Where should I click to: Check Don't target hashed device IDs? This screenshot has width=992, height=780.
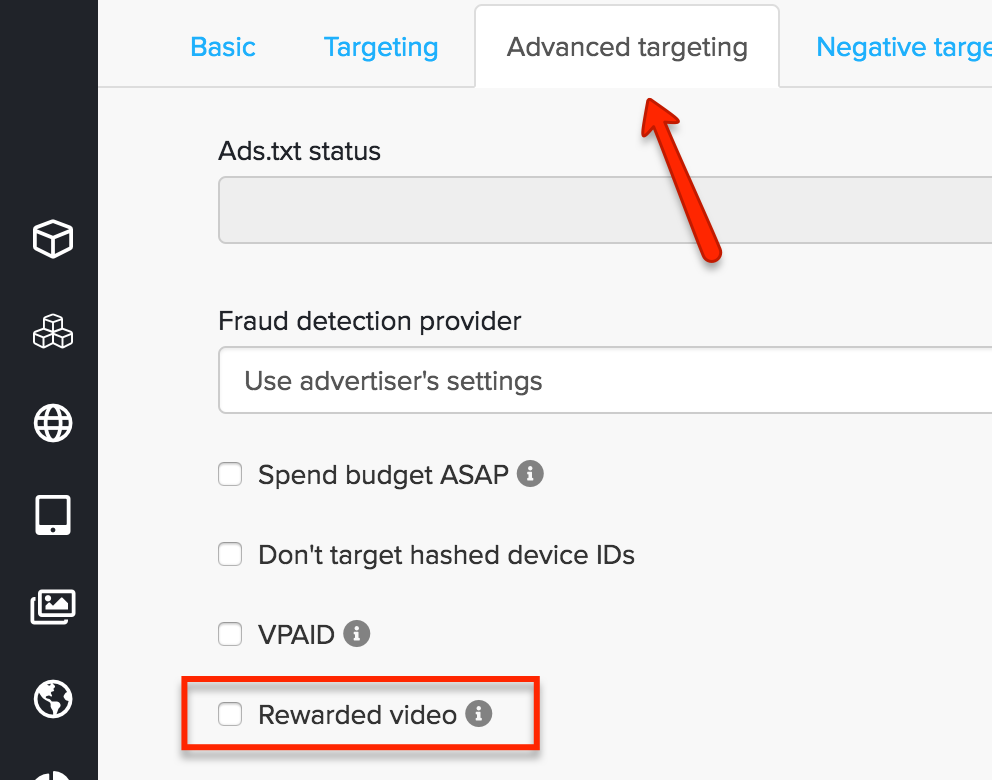point(231,554)
